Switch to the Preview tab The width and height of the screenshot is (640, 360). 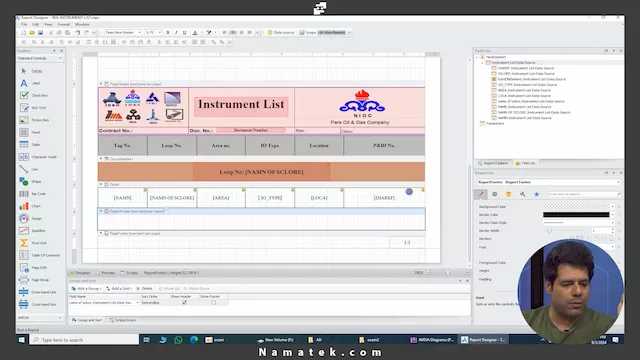coord(106,273)
